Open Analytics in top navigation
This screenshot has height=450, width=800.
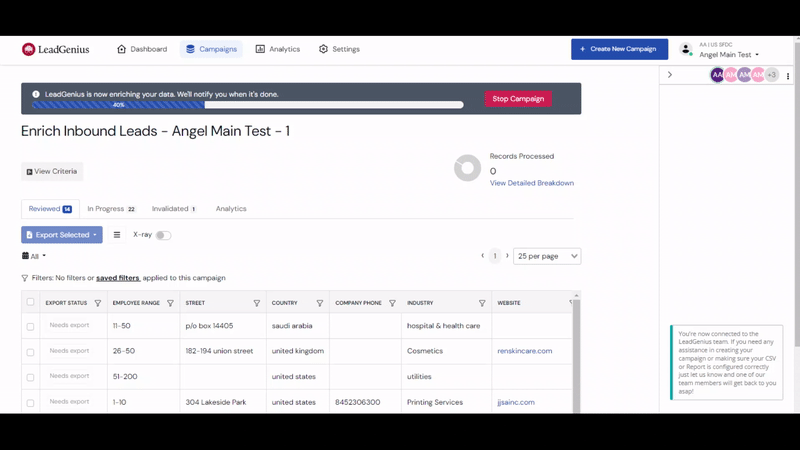(x=278, y=49)
